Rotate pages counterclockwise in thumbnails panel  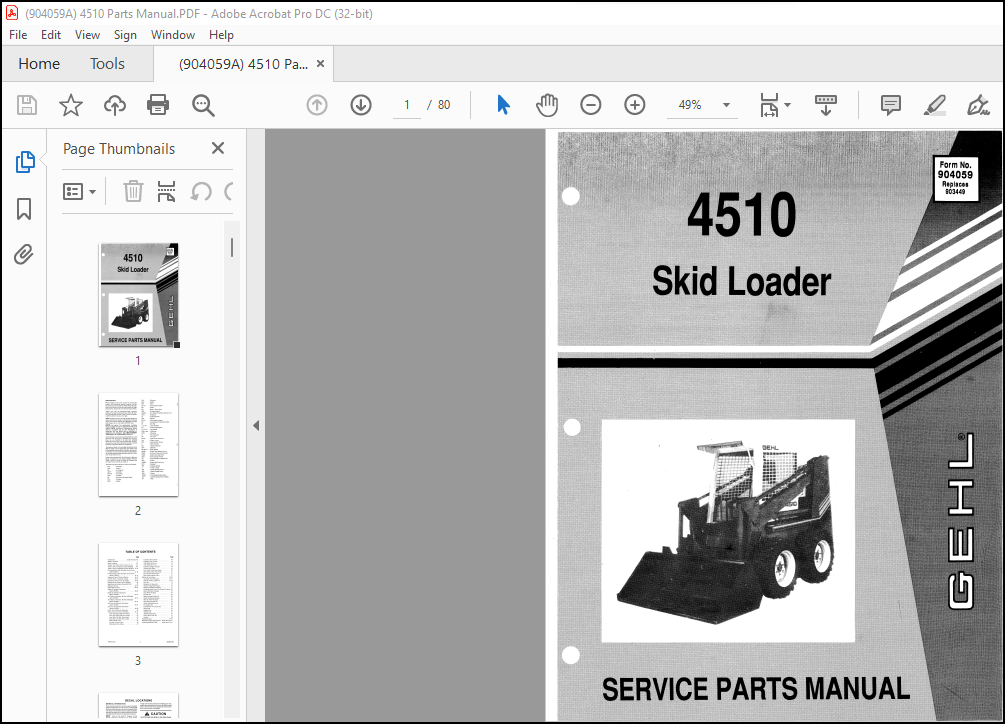(x=201, y=191)
